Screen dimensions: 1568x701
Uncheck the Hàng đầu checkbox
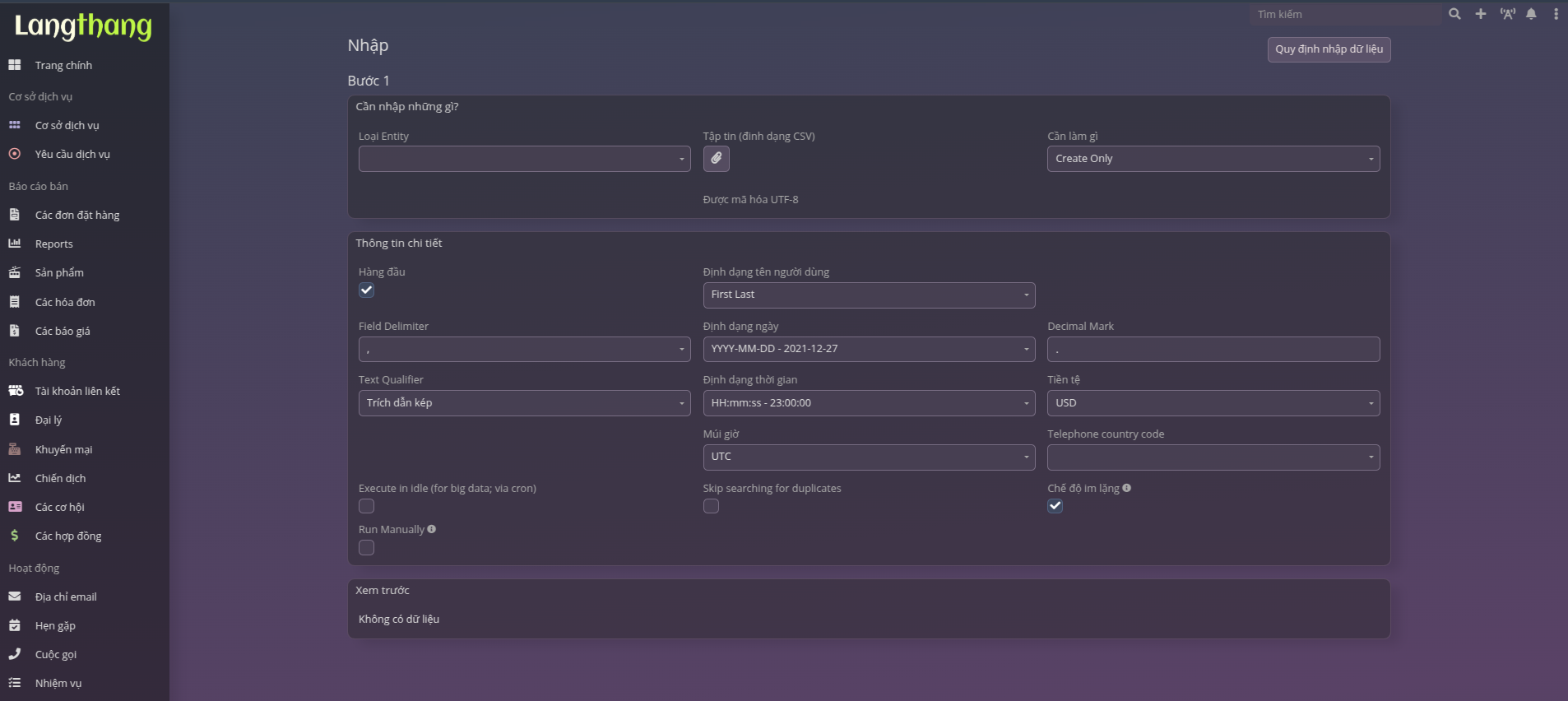367,290
